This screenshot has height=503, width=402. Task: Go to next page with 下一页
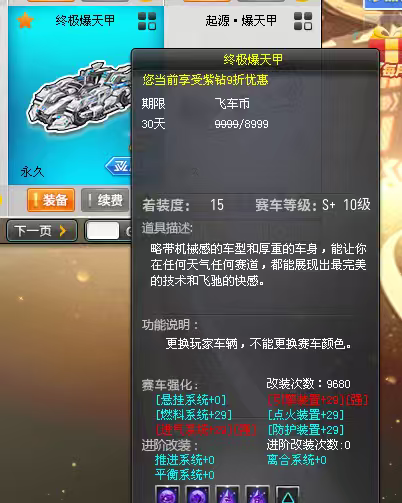tap(42, 230)
